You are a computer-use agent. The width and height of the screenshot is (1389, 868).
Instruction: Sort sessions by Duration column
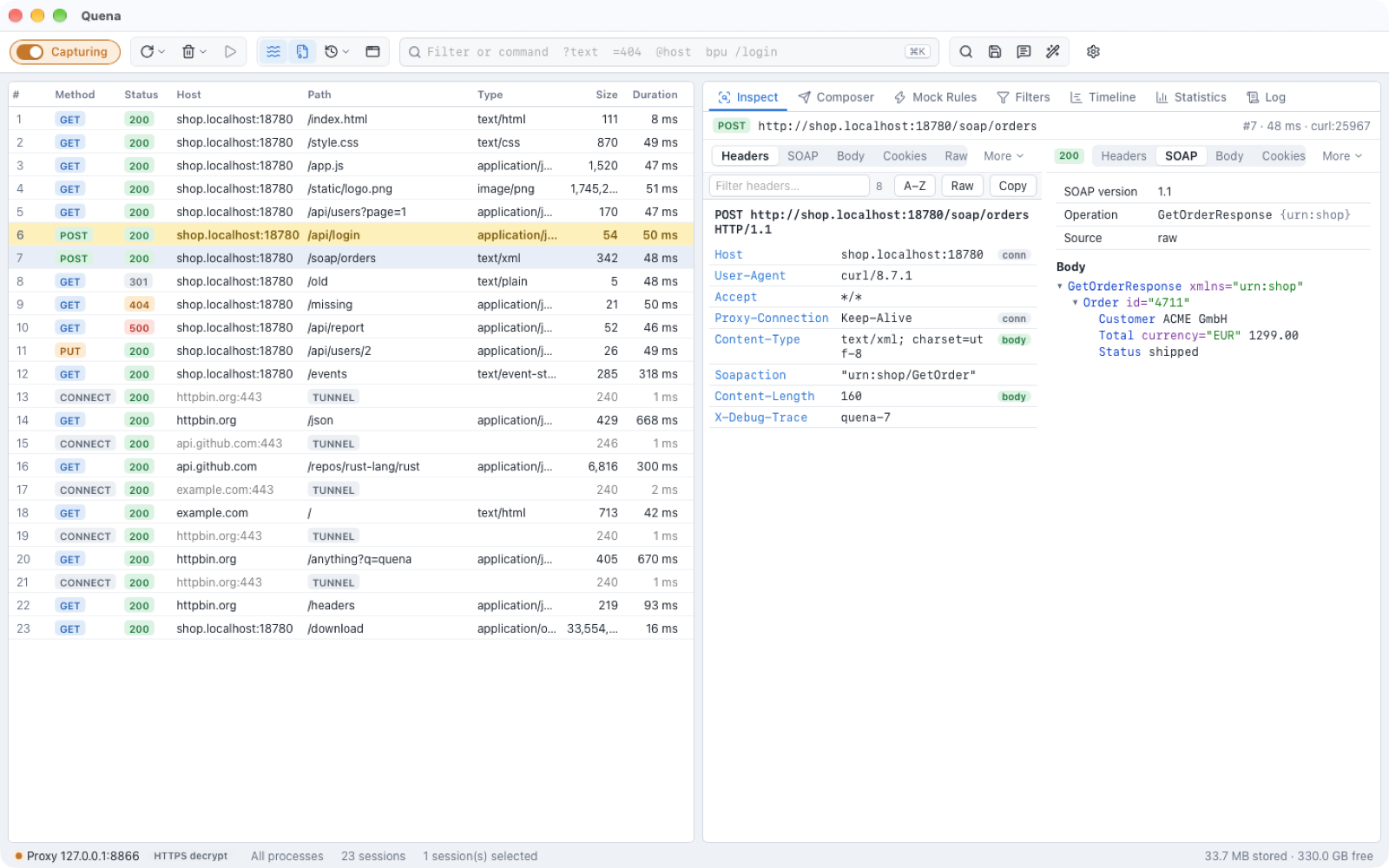click(655, 95)
